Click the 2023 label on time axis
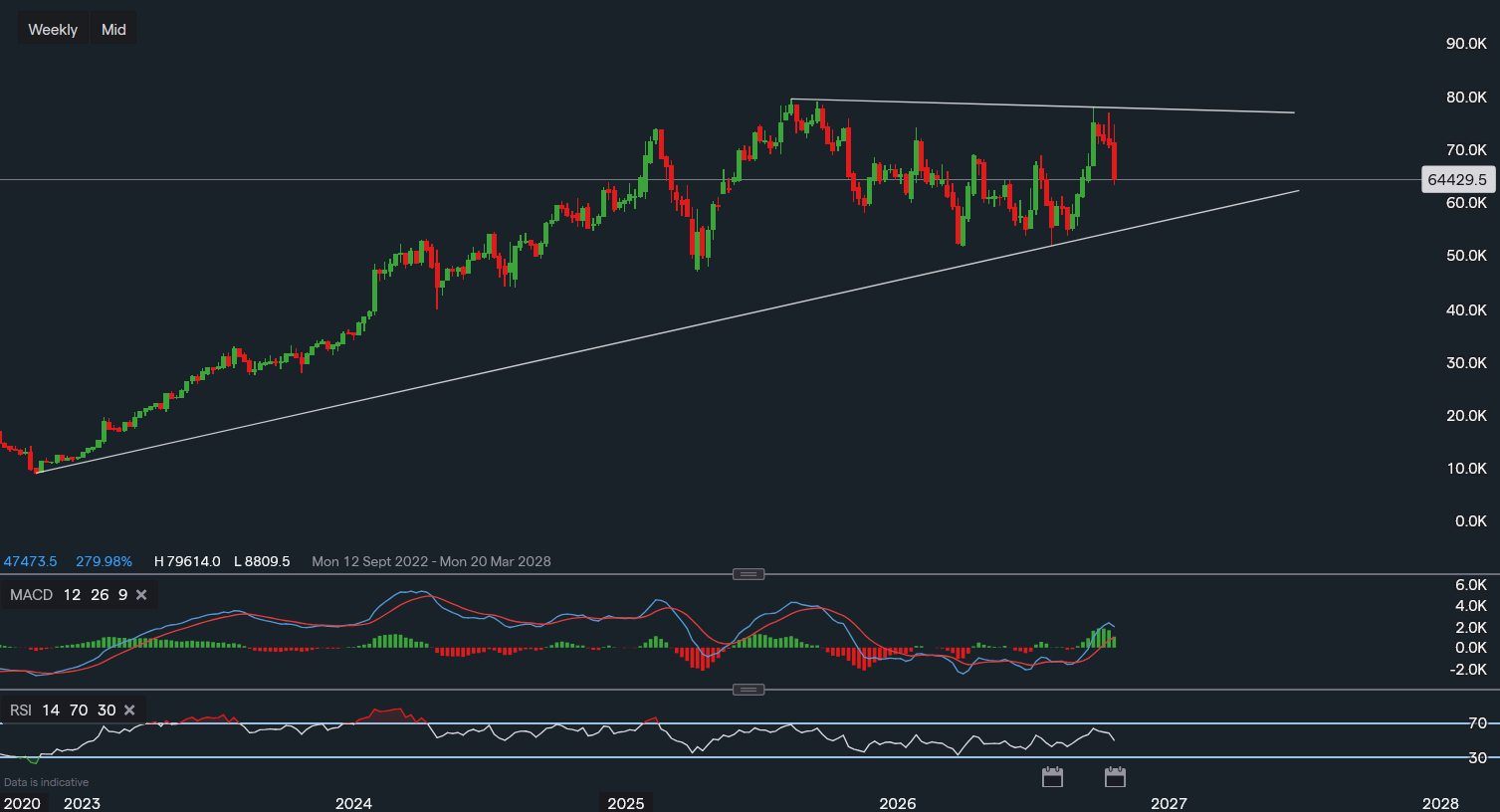This screenshot has width=1500, height=812. (82, 803)
